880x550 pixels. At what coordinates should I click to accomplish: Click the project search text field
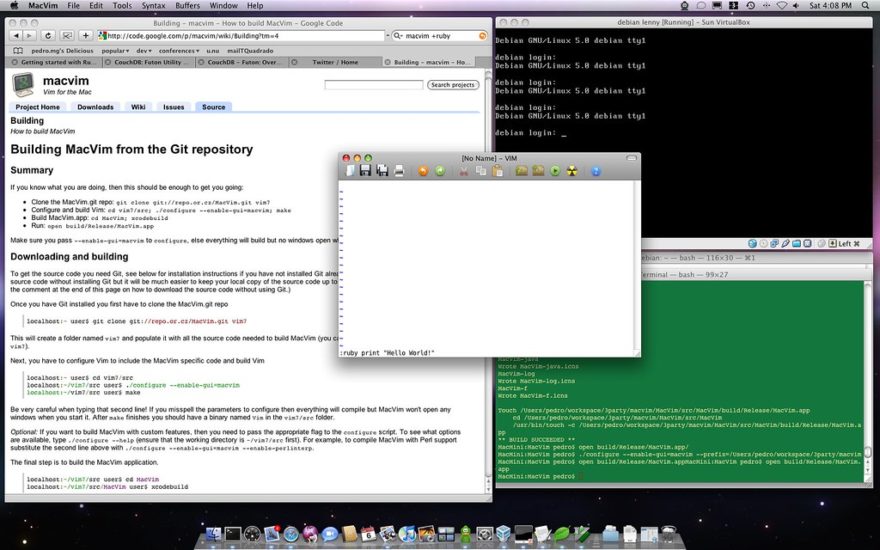[x=374, y=85]
